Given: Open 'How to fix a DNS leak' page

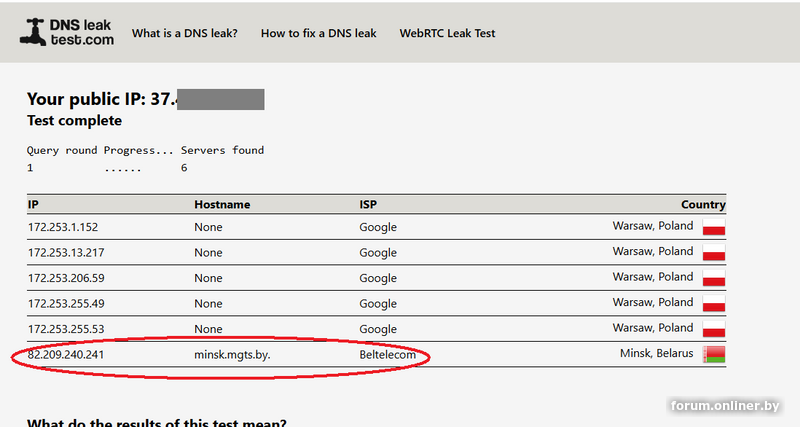Looking at the screenshot, I should 318,33.
